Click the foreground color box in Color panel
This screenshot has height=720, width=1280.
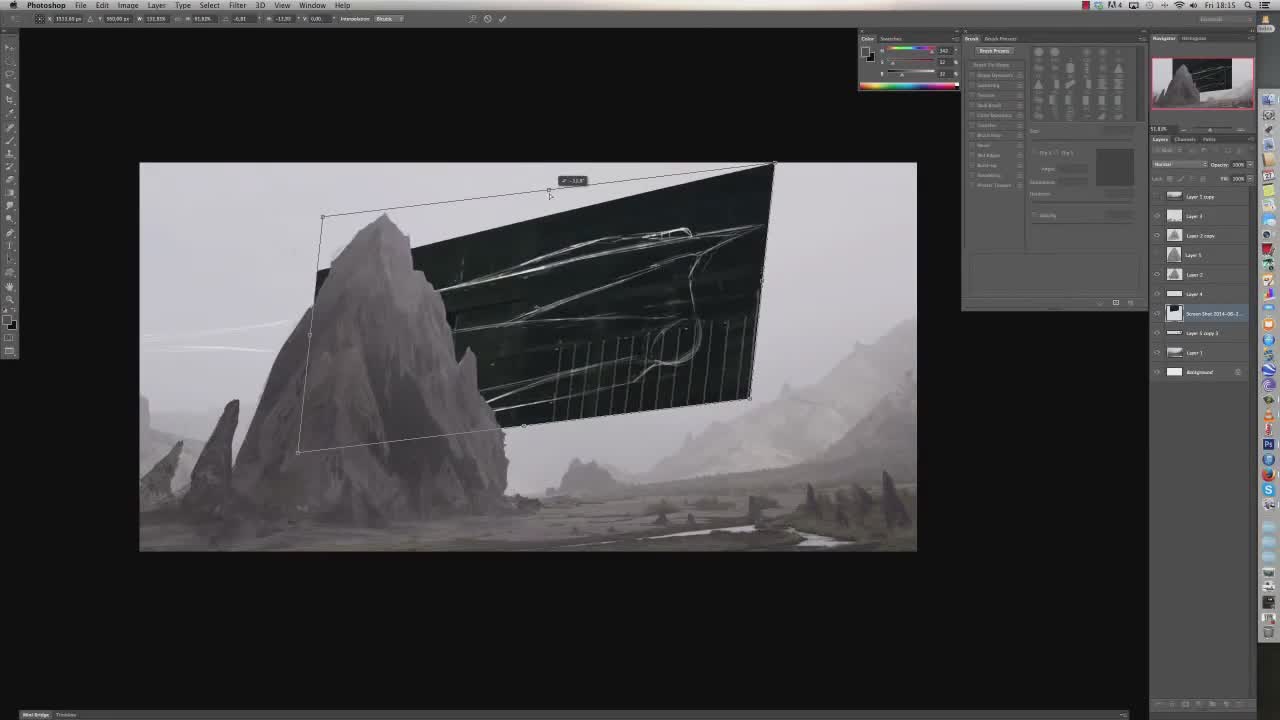tap(866, 51)
